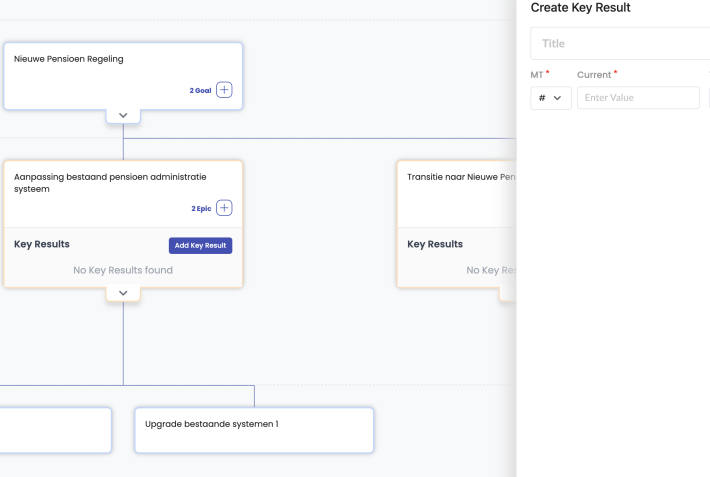Open the MT # unit dropdown
The image size is (710, 477).
550,98
